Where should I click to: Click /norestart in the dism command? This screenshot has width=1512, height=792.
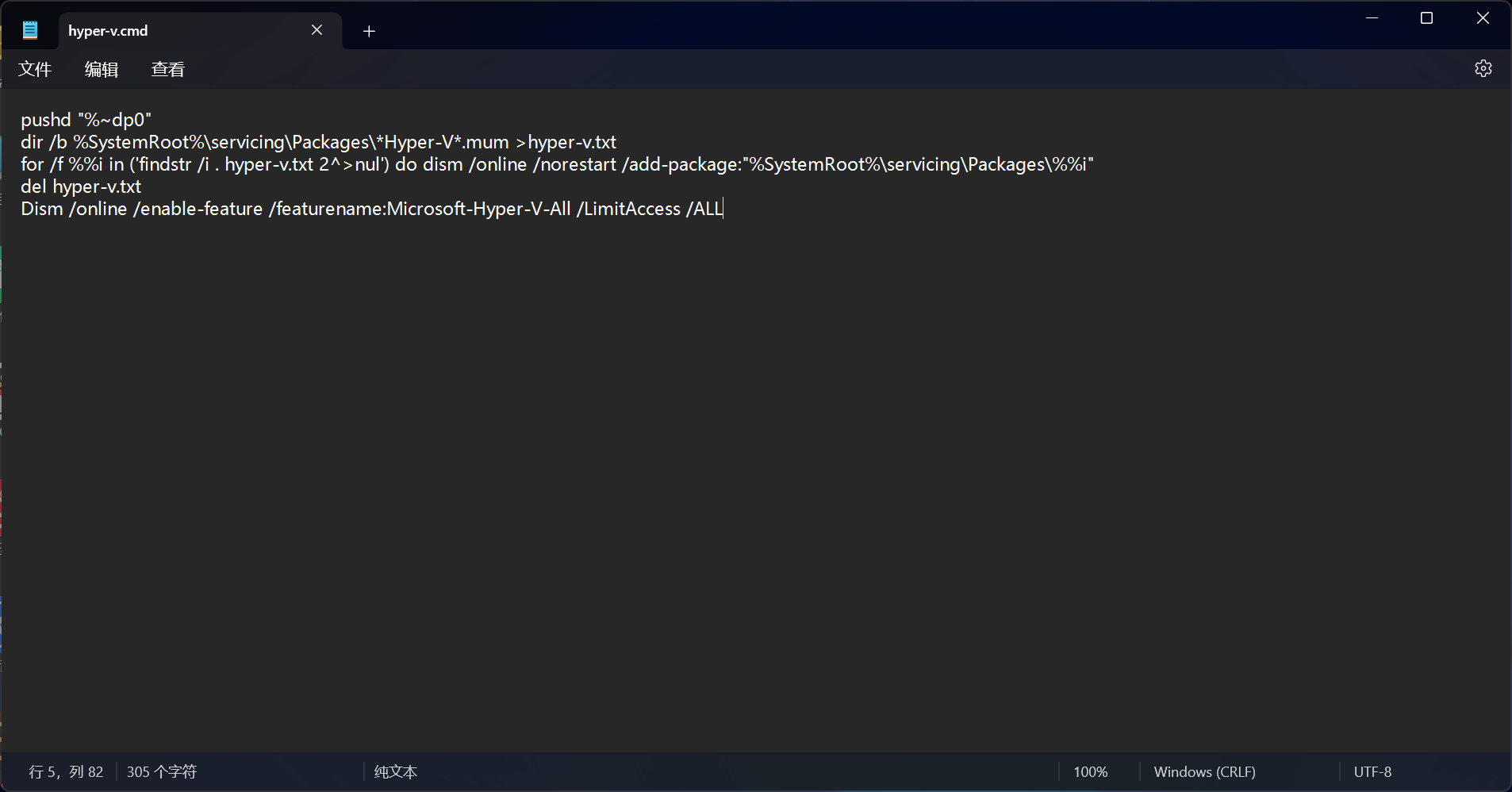click(x=574, y=164)
